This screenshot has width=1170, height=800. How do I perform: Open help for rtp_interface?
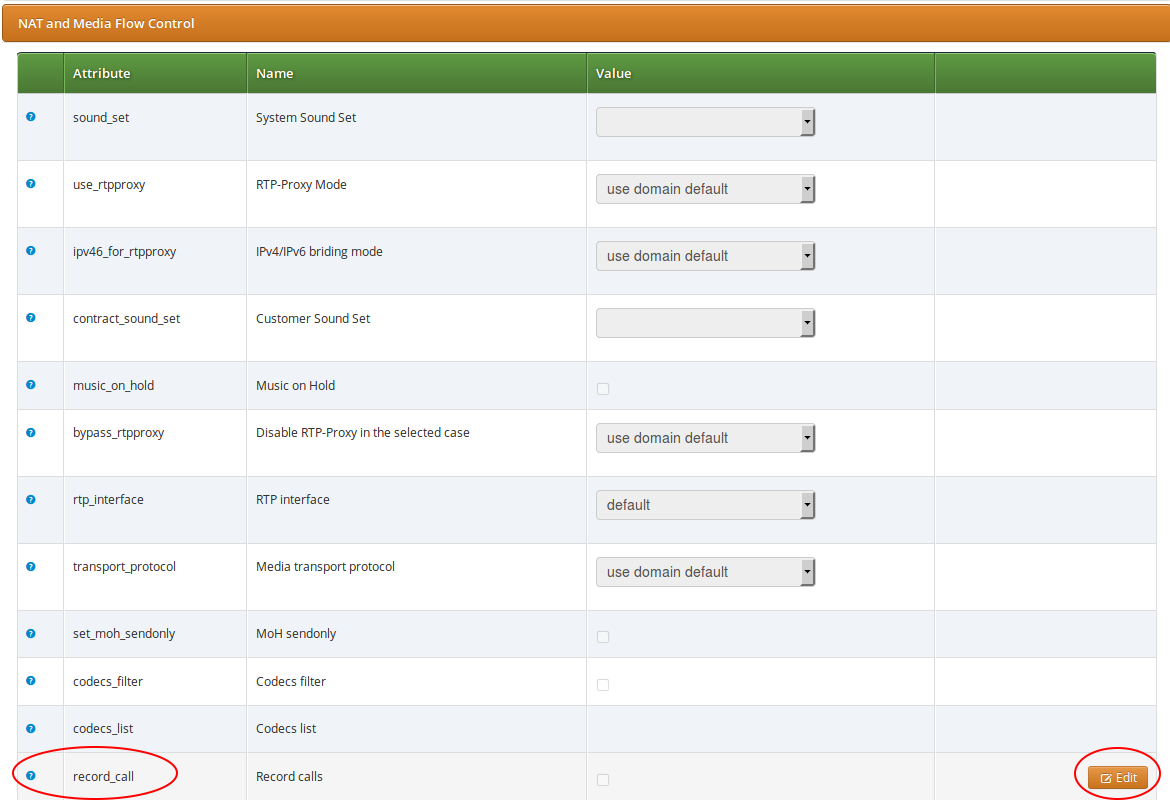pos(30,499)
